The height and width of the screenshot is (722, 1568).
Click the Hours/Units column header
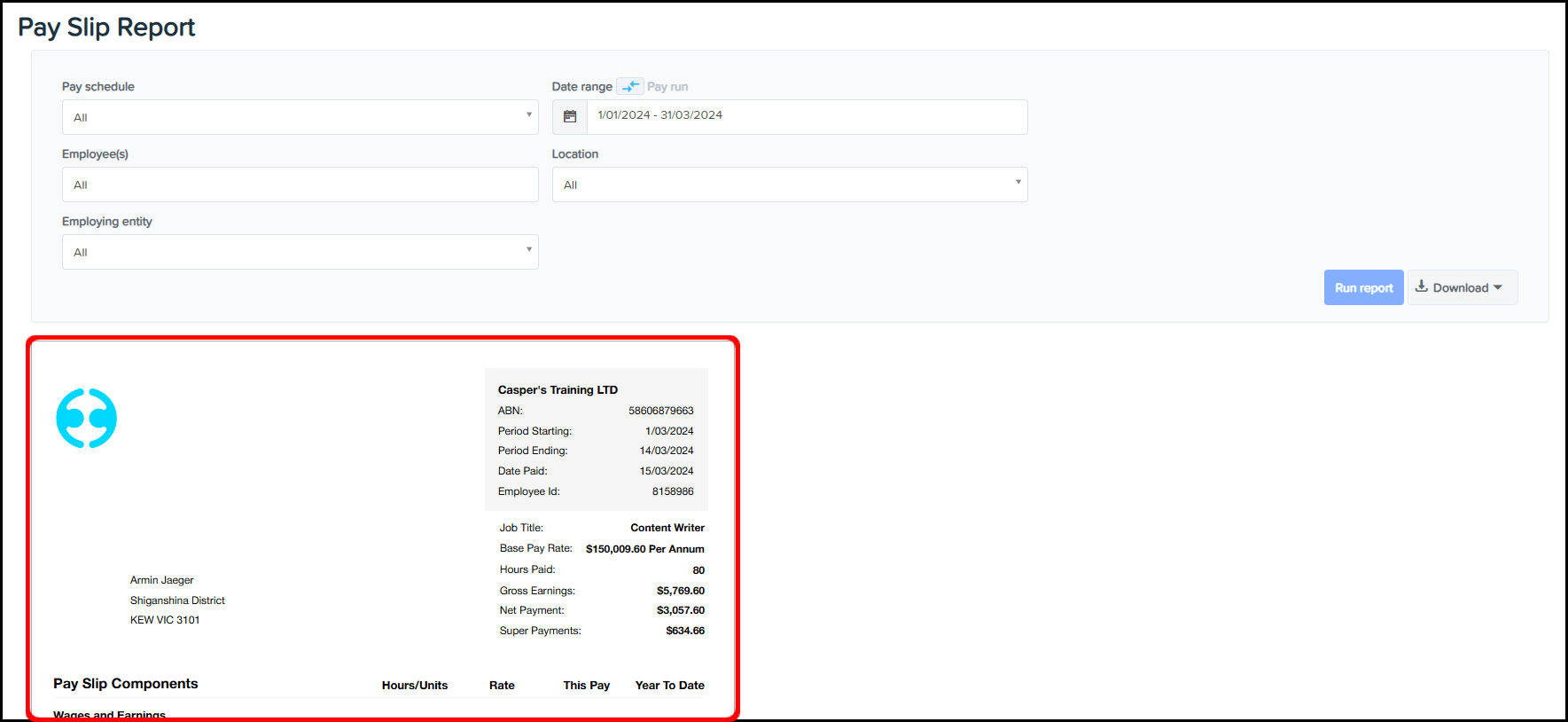pyautogui.click(x=415, y=685)
